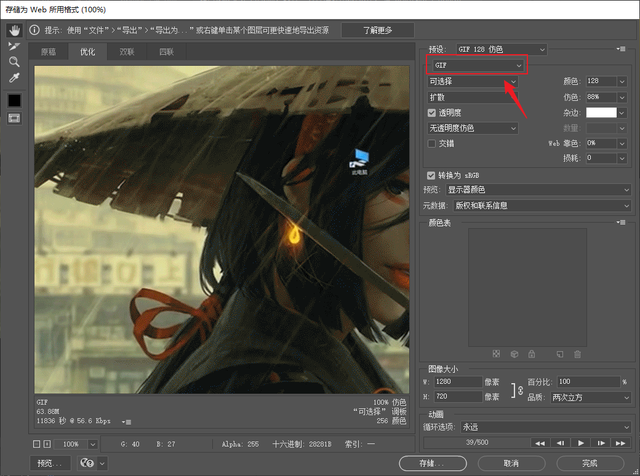
Task: Open the 元数据 版权和联系信息 dropdown
Action: point(542,206)
